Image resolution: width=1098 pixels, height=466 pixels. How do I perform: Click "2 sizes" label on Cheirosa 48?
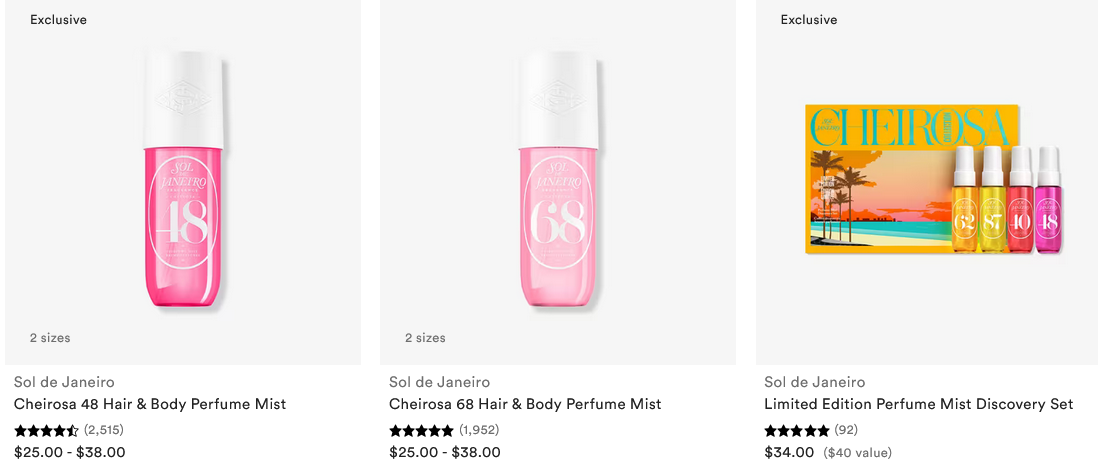click(50, 338)
